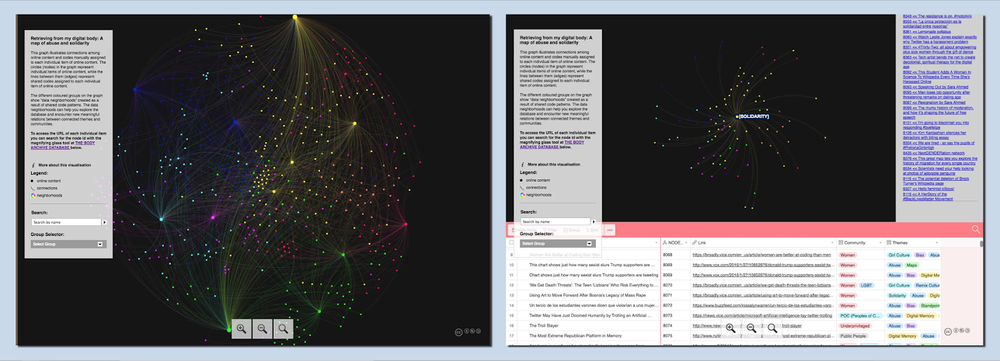Click the Maps theme tag in row 10
This screenshot has width=1000, height=361.
912,264
